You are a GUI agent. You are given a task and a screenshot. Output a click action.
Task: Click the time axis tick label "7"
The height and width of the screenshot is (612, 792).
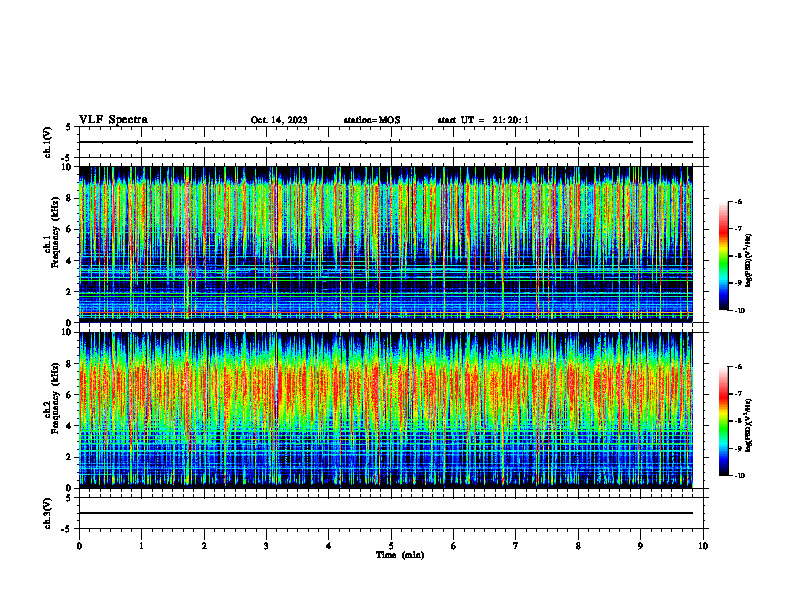pos(516,546)
